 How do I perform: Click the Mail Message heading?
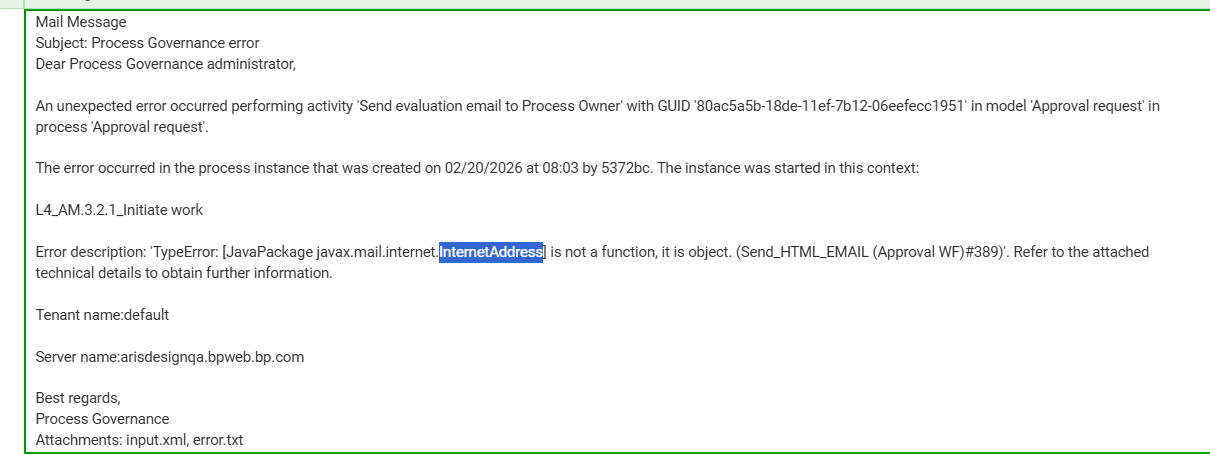[x=81, y=21]
